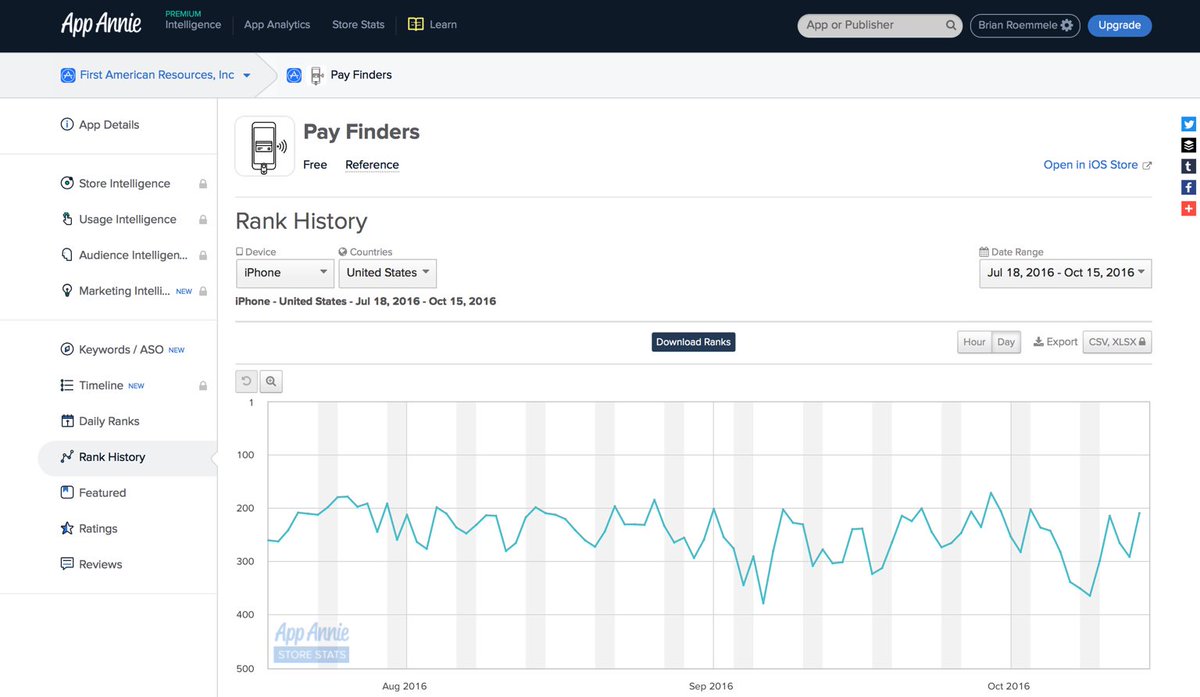
Task: Click the Export label
Action: point(1055,342)
